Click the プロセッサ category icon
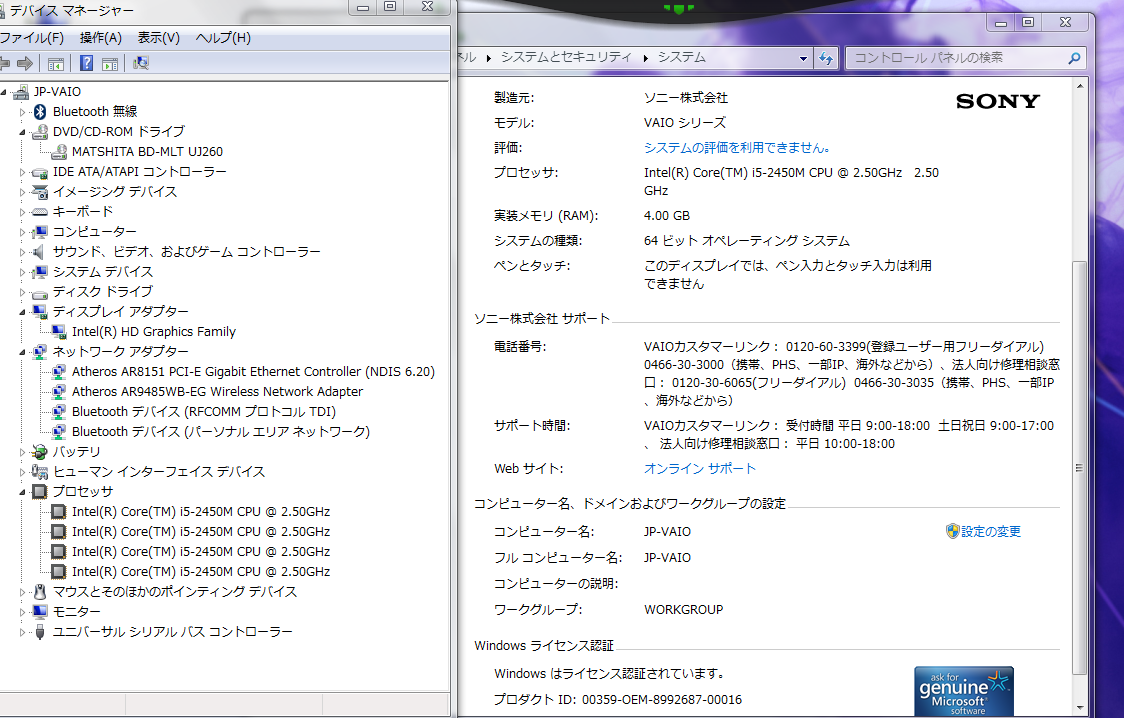This screenshot has height=718, width=1124. point(40,492)
